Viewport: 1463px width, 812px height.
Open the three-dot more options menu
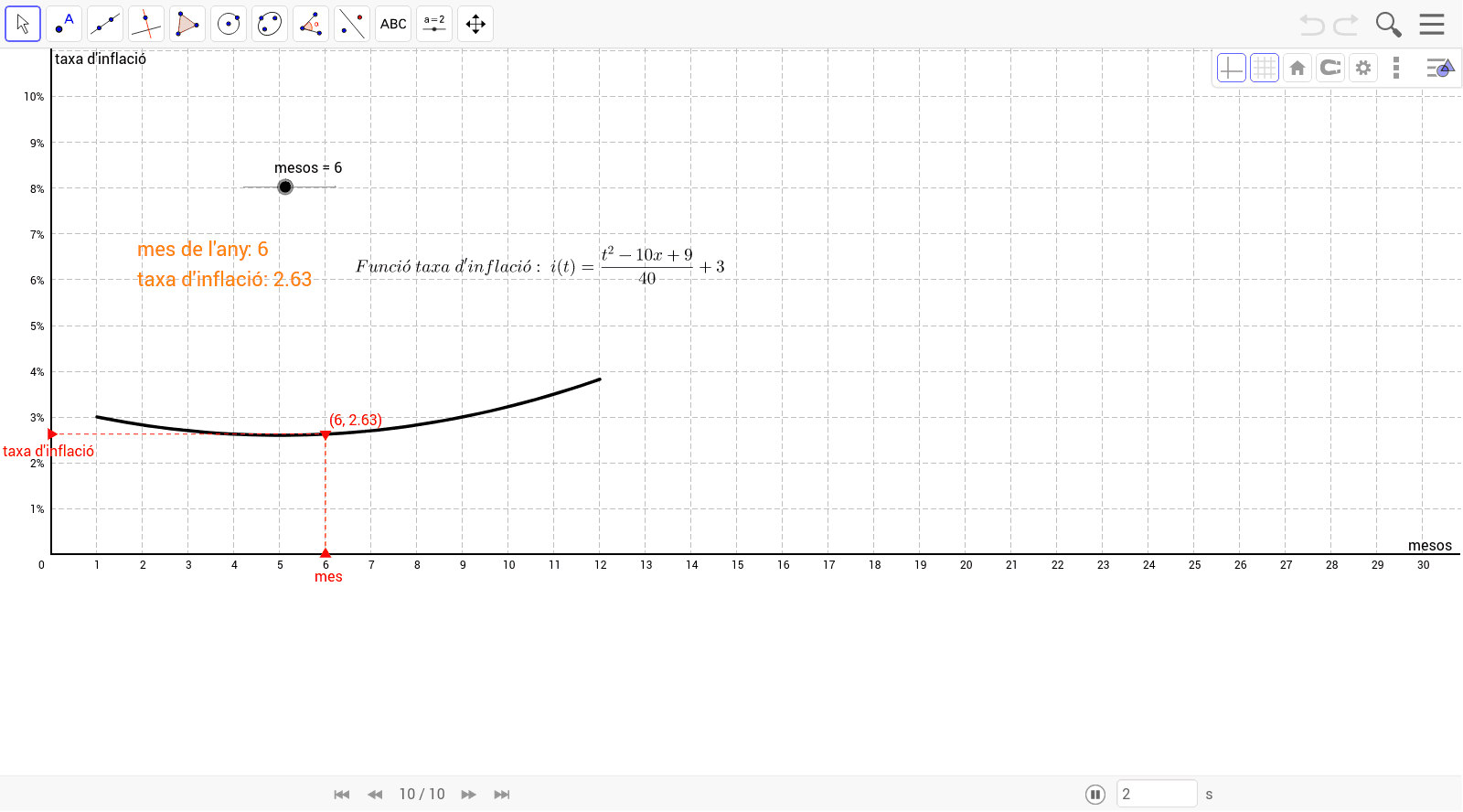tap(1396, 68)
